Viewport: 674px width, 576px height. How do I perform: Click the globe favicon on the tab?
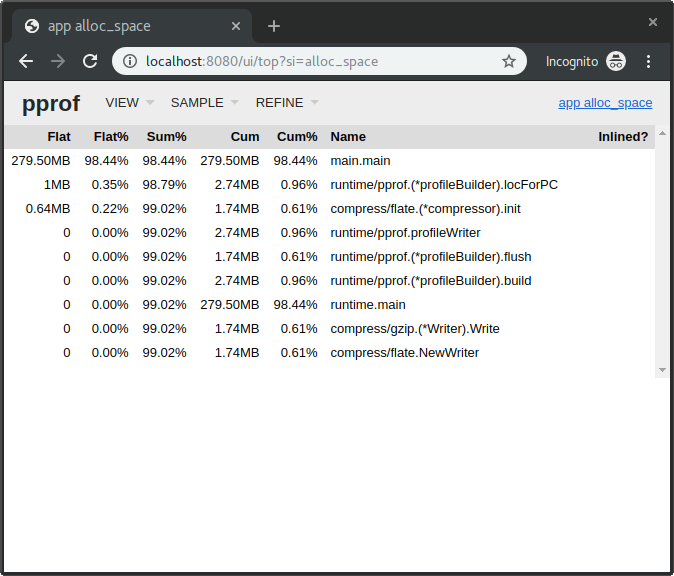[32, 26]
